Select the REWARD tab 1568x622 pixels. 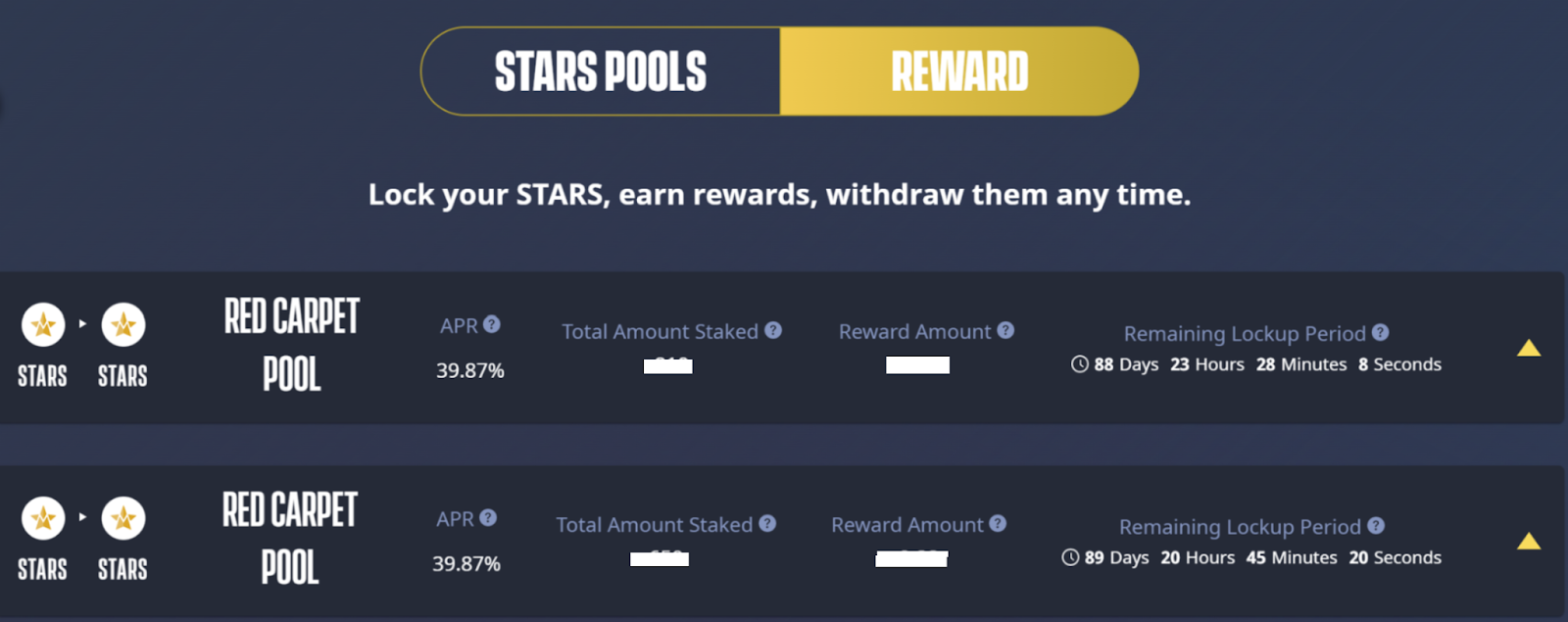[x=959, y=72]
